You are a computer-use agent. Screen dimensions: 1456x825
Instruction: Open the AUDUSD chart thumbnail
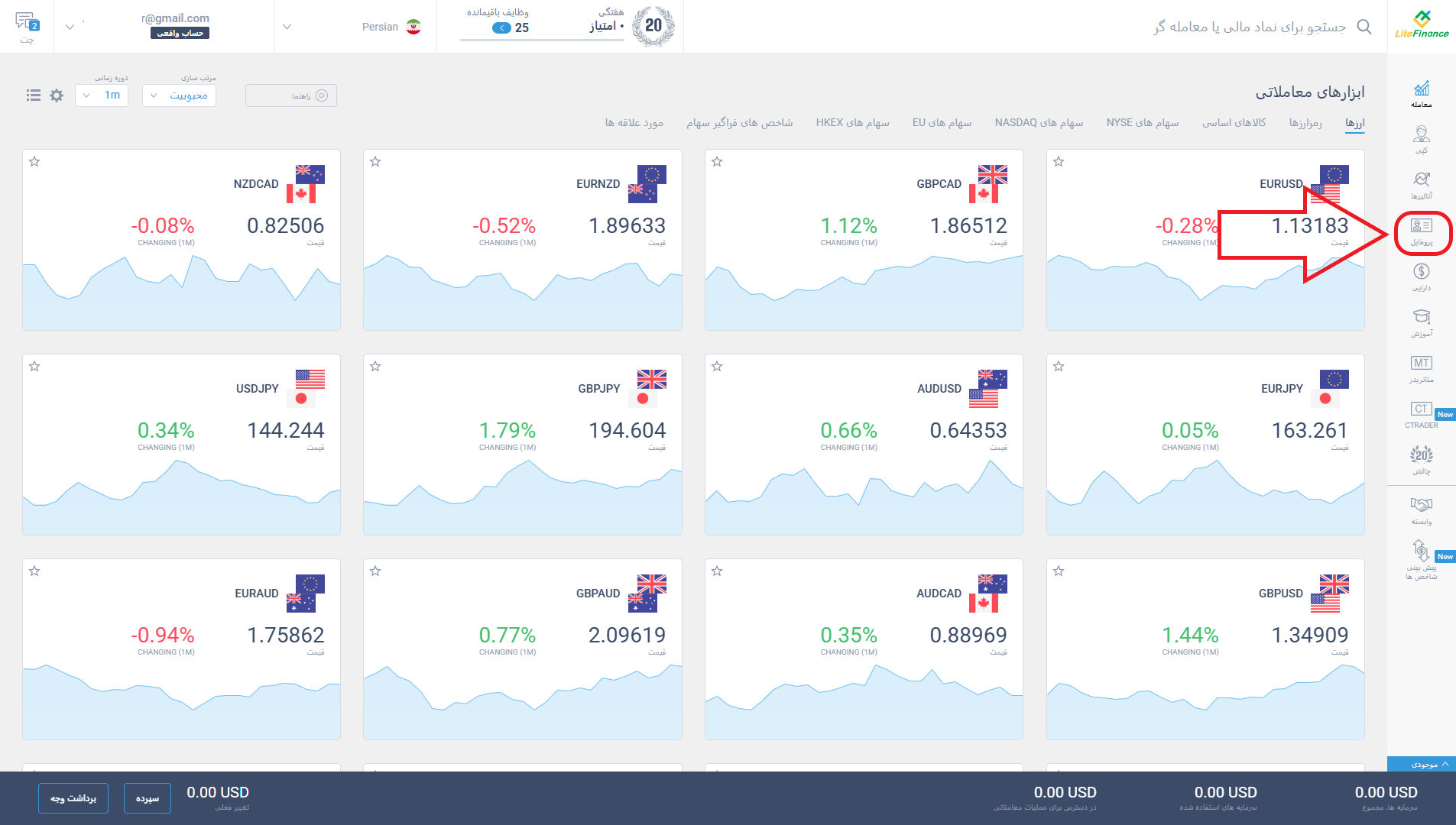coord(864,497)
